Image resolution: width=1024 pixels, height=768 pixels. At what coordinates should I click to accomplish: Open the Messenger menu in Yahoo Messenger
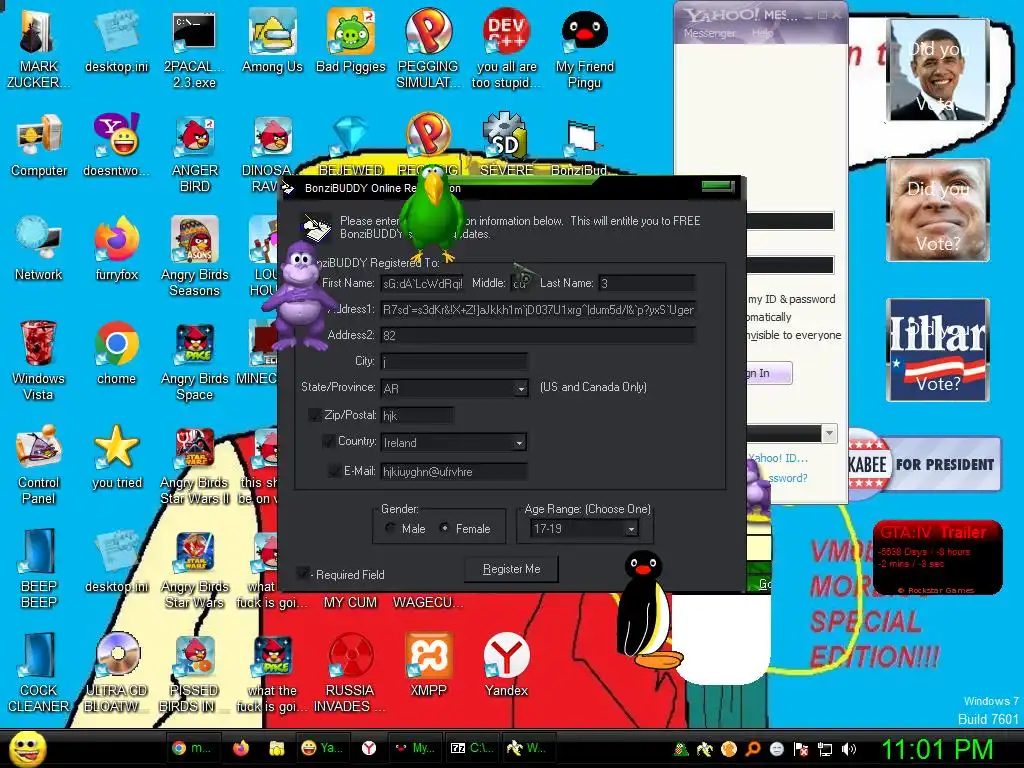coord(710,33)
